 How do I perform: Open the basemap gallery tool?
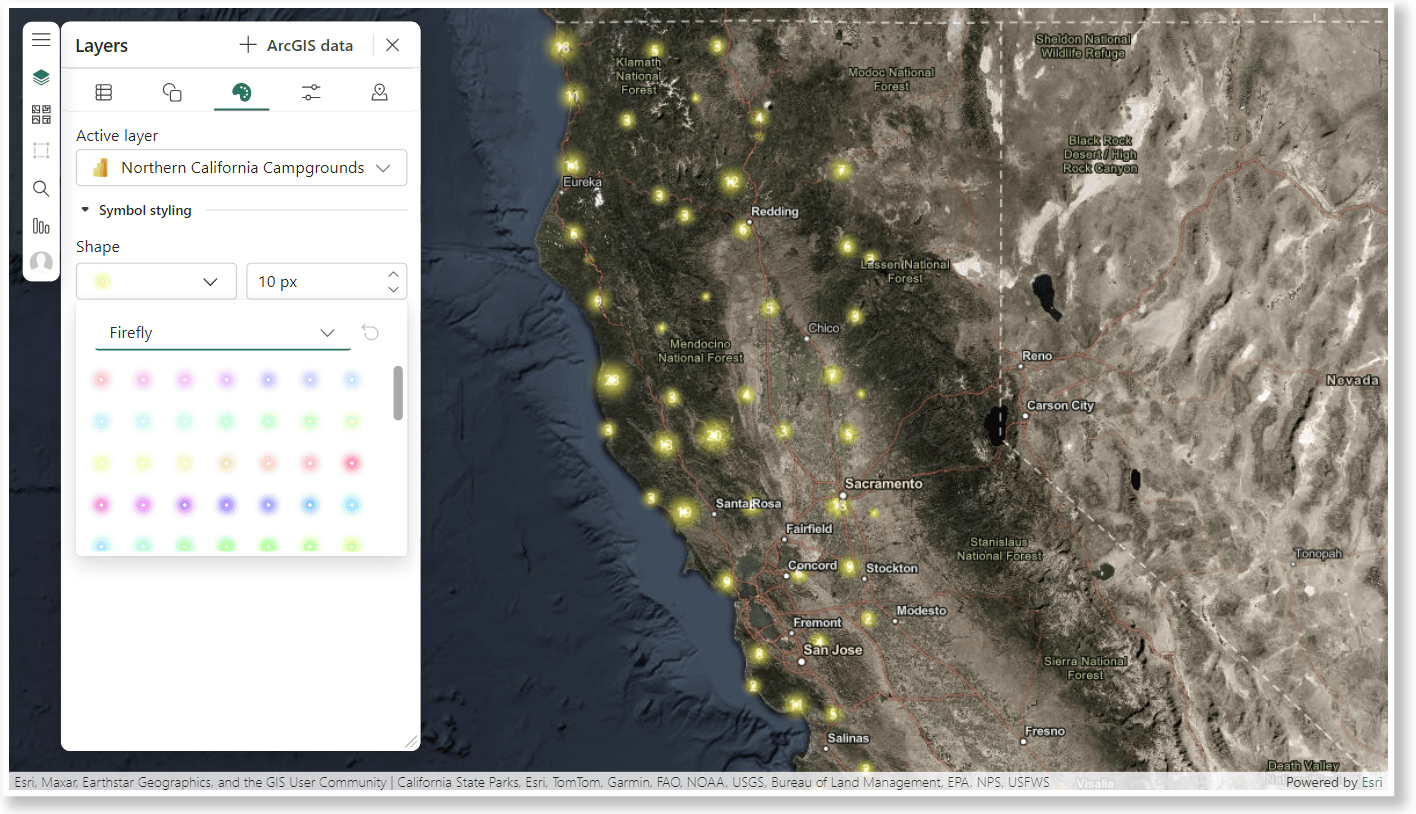pos(41,114)
